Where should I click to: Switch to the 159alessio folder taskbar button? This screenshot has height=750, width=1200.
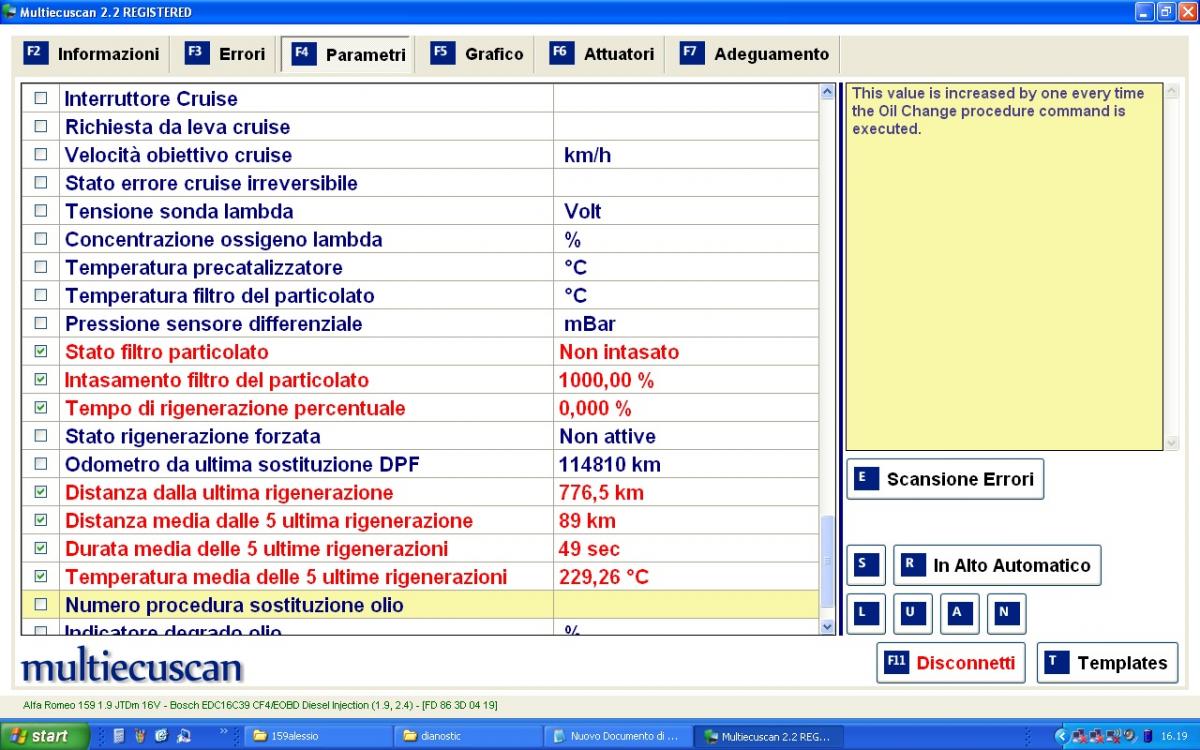[319, 736]
